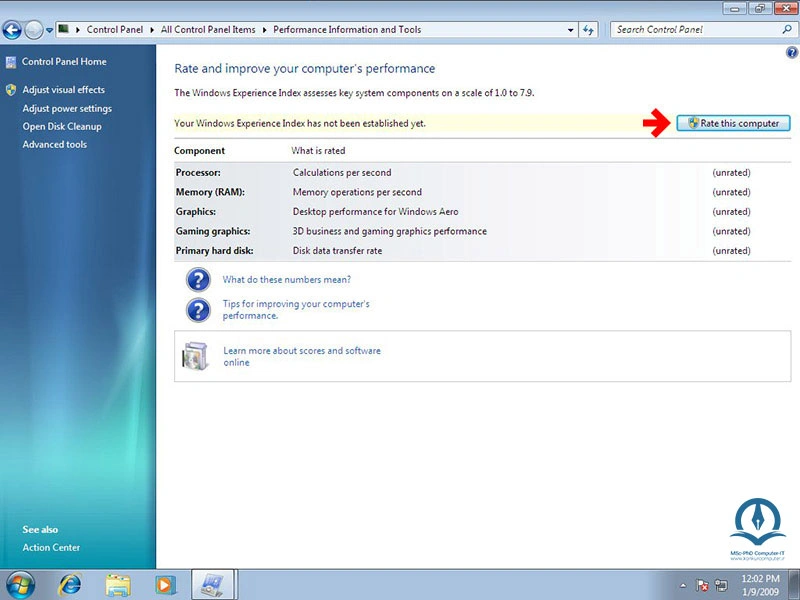Select All Control Panel Items breadcrumb
The height and width of the screenshot is (600, 800).
(x=208, y=30)
